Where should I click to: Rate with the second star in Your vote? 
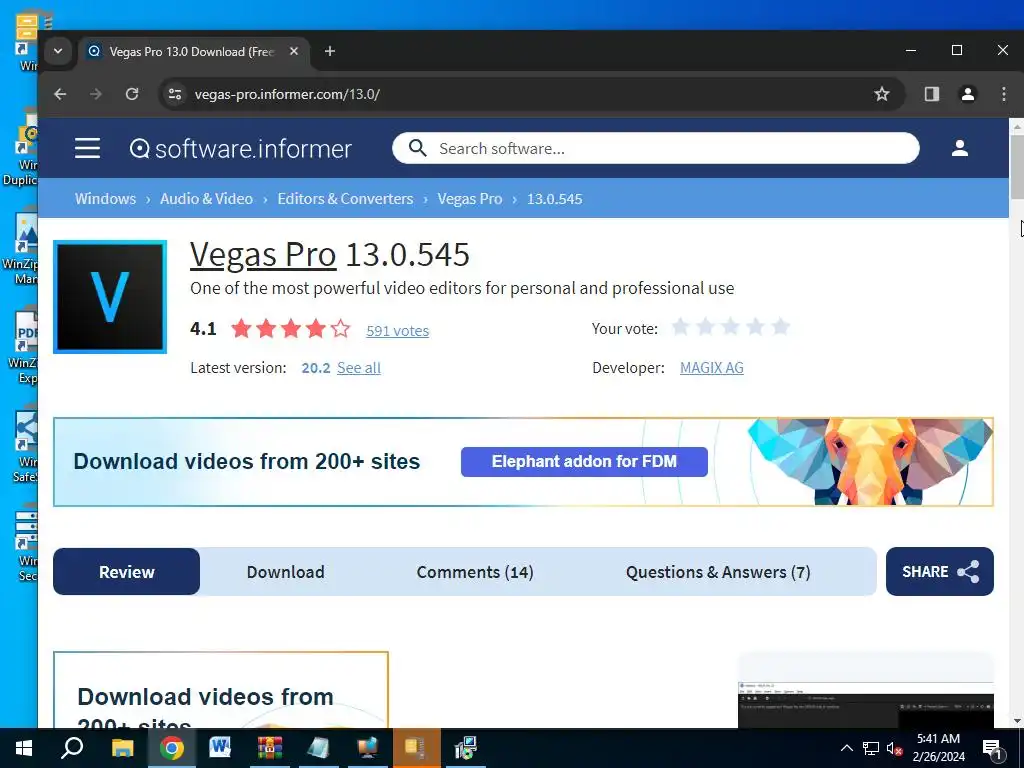coord(705,326)
